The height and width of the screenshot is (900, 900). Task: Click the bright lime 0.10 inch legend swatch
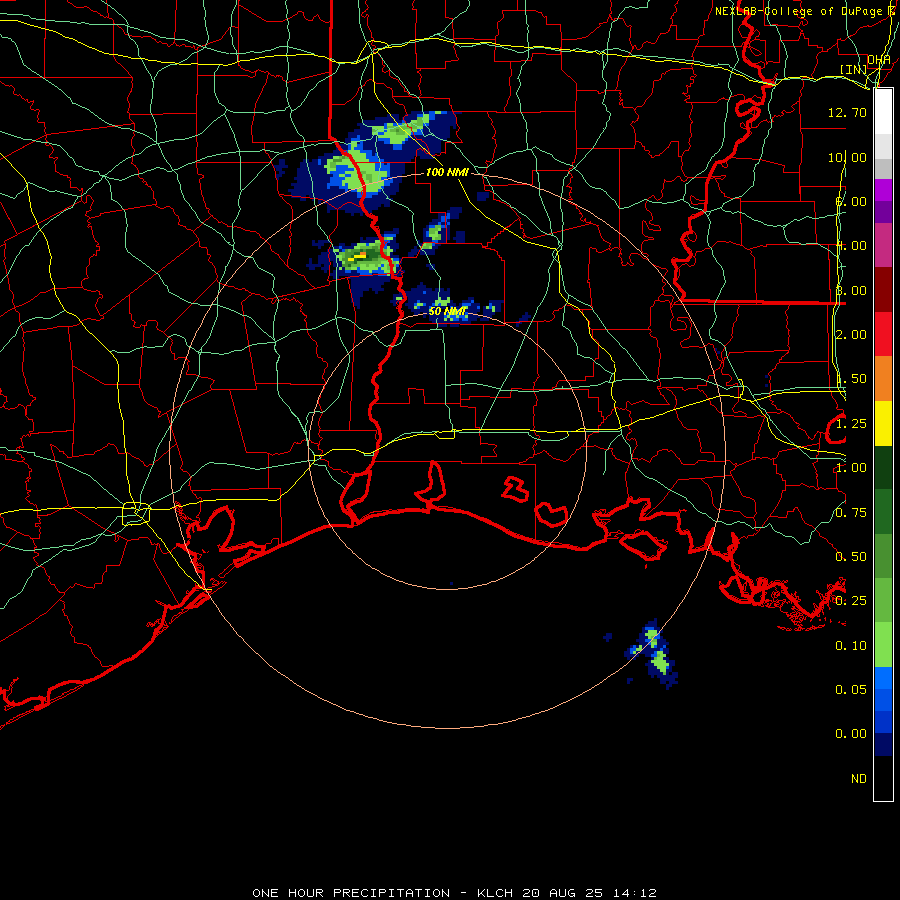pos(883,645)
